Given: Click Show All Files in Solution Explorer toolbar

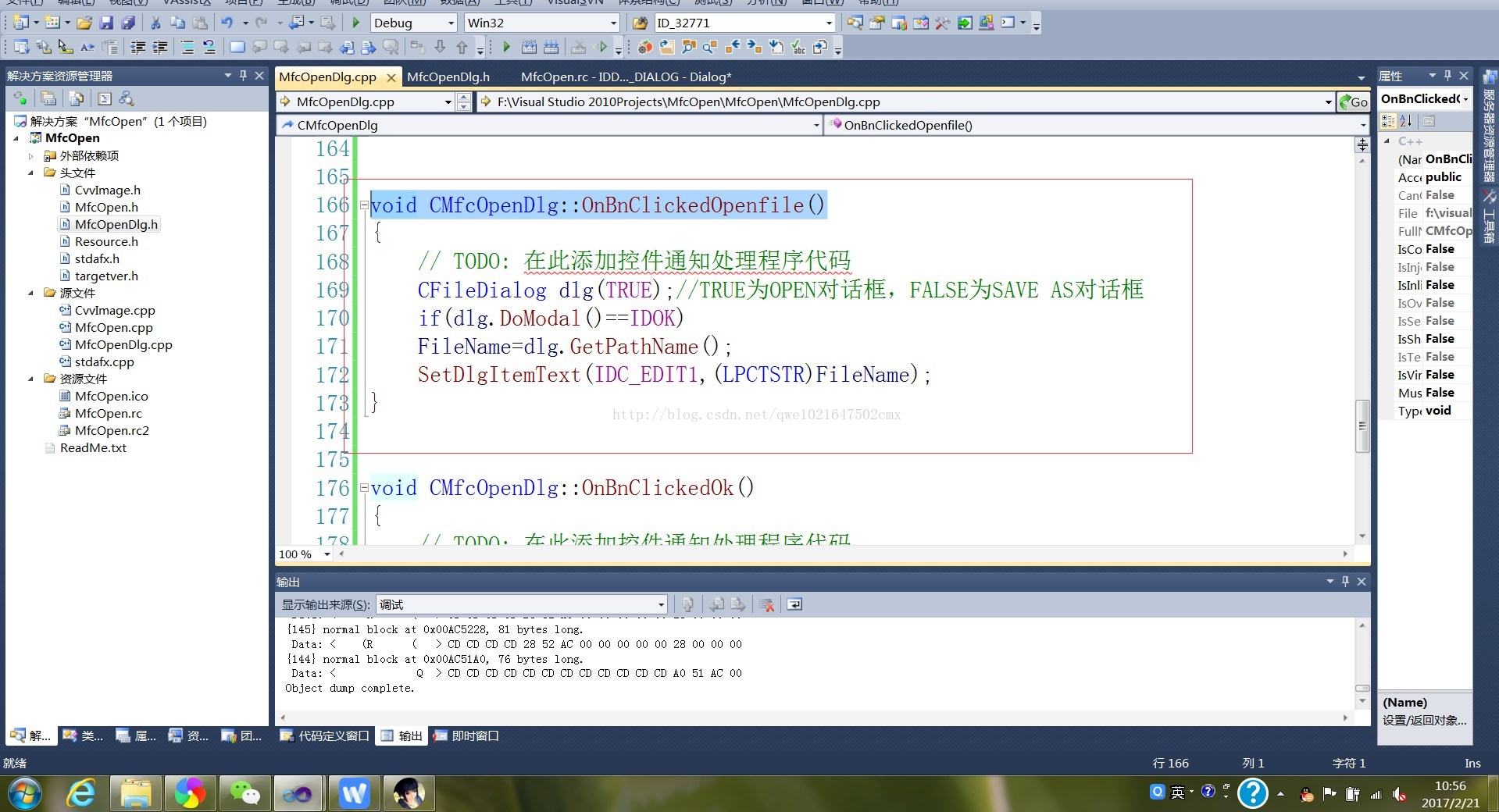Looking at the screenshot, I should click(x=76, y=98).
